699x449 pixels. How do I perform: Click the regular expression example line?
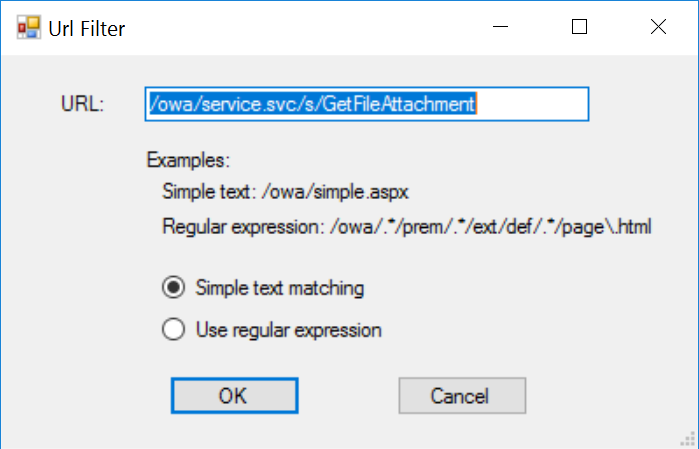pos(406,226)
